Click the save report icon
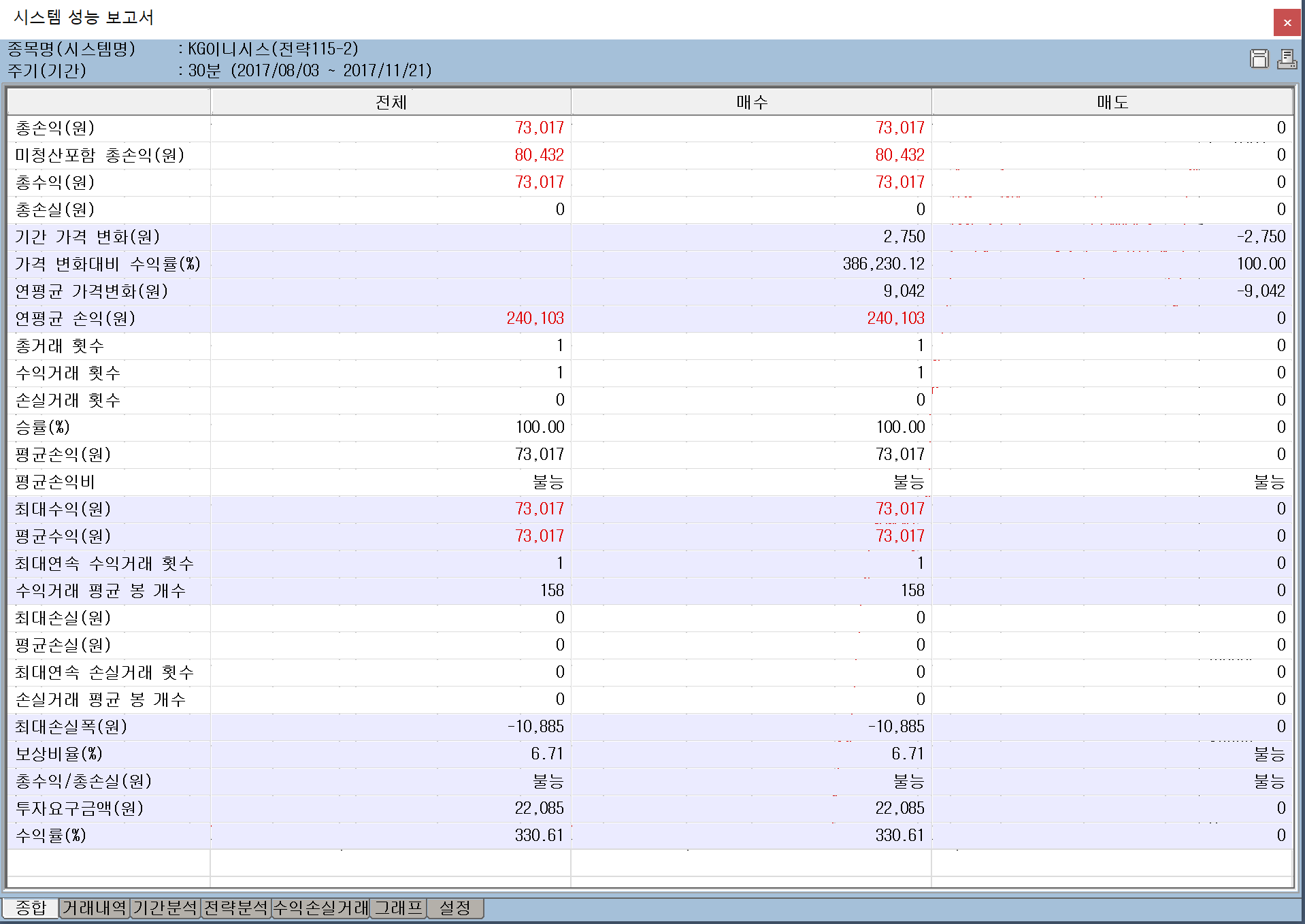1305x924 pixels. [1259, 59]
